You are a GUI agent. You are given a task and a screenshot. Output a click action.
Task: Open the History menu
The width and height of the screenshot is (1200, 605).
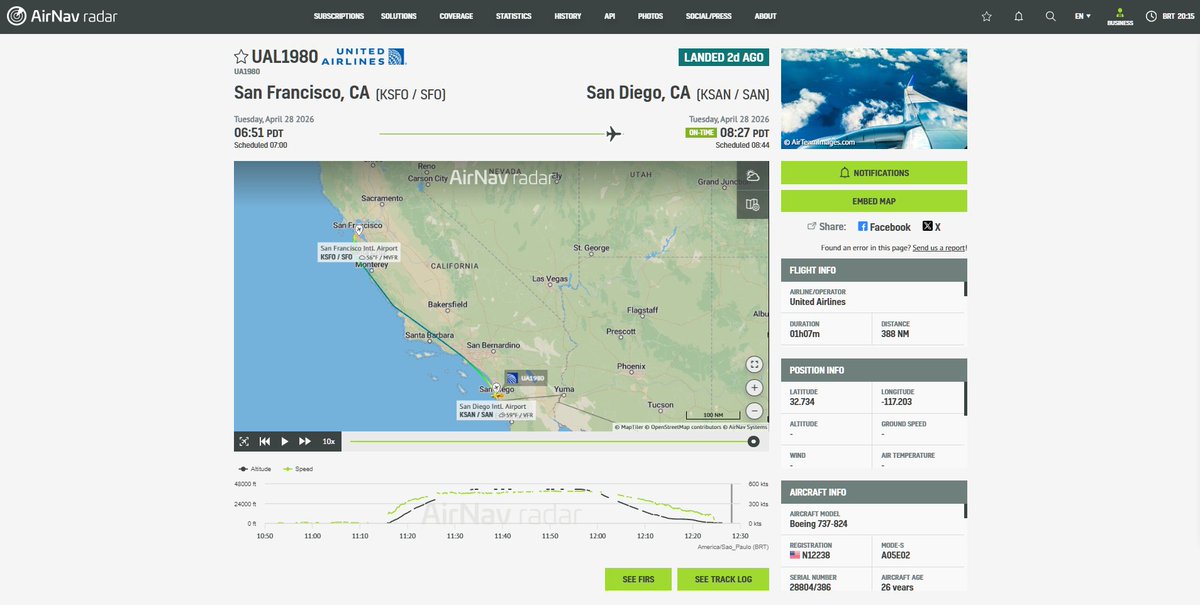[568, 16]
